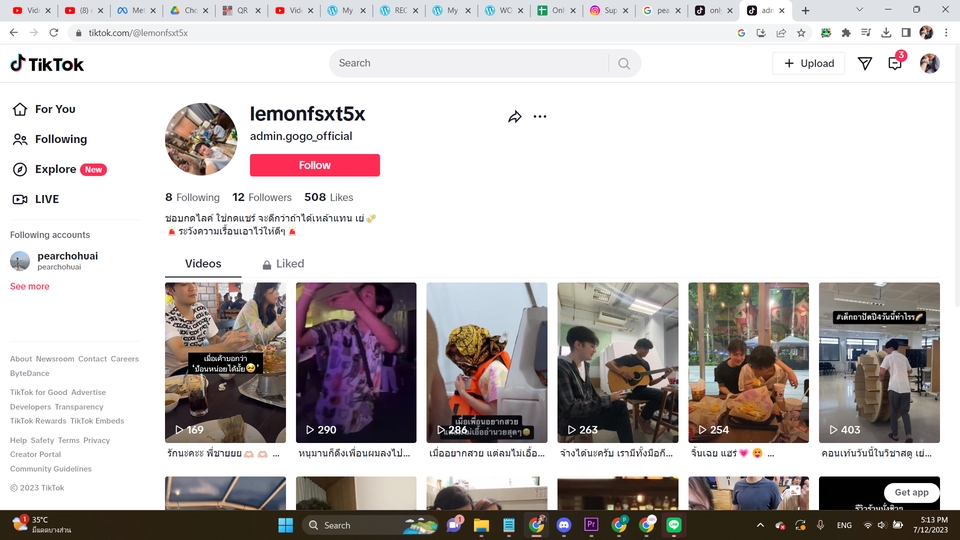Click the 12 Followers count

pos(262,197)
